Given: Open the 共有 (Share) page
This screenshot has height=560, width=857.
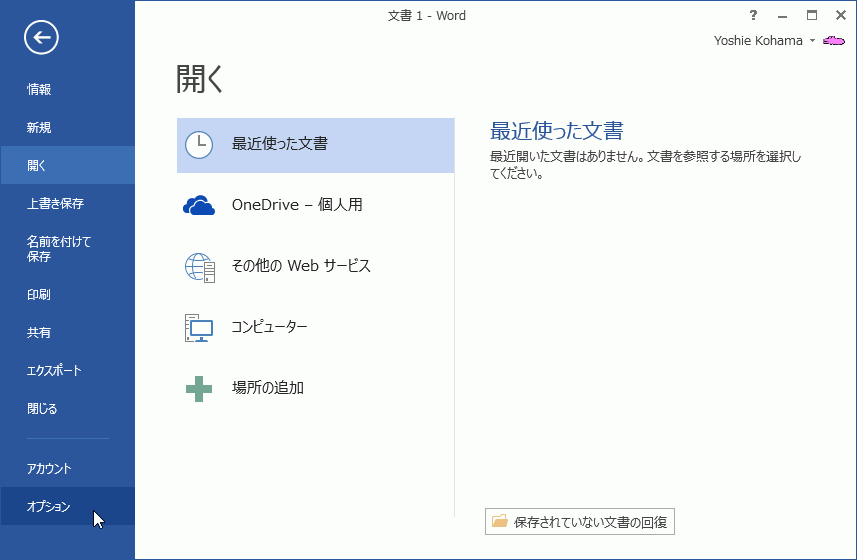Looking at the screenshot, I should 39,332.
